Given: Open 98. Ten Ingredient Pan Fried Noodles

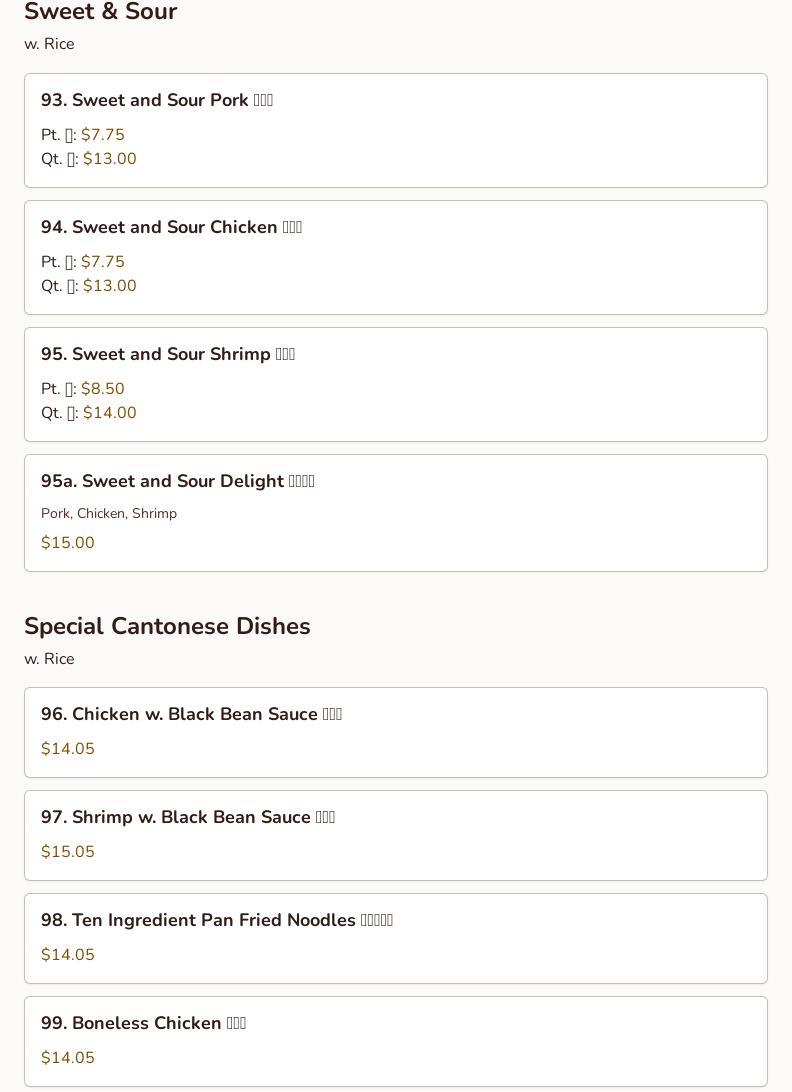Looking at the screenshot, I should 217,920.
